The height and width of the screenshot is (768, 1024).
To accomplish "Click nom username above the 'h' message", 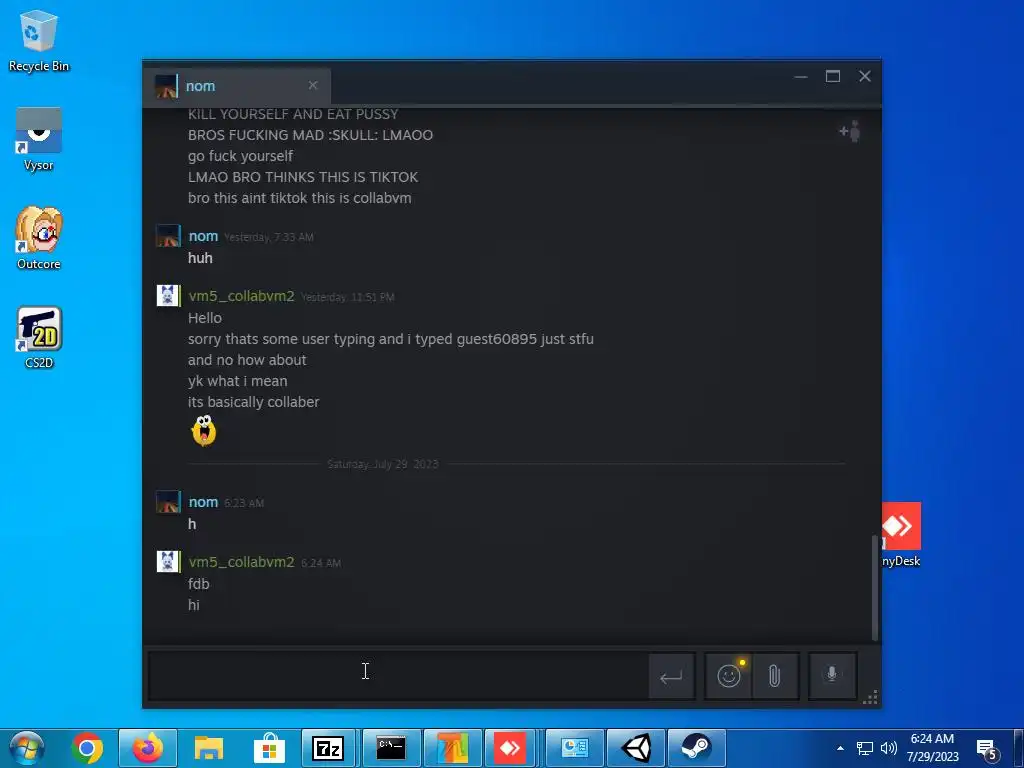I will (x=203, y=502).
